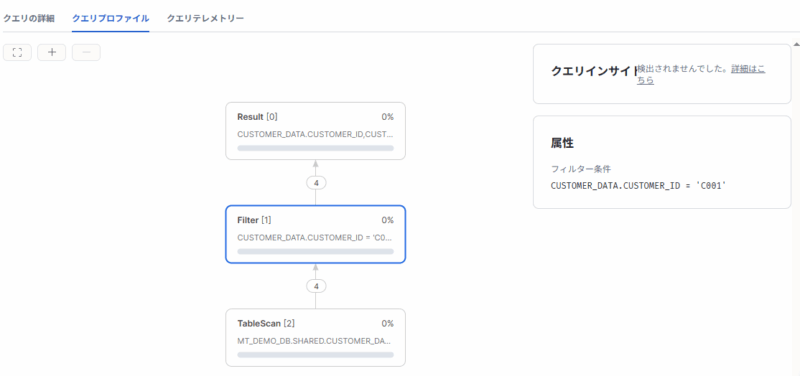Switch to the クエリテレメトリー tab
Image resolution: width=800 pixels, height=376 pixels.
point(206,18)
